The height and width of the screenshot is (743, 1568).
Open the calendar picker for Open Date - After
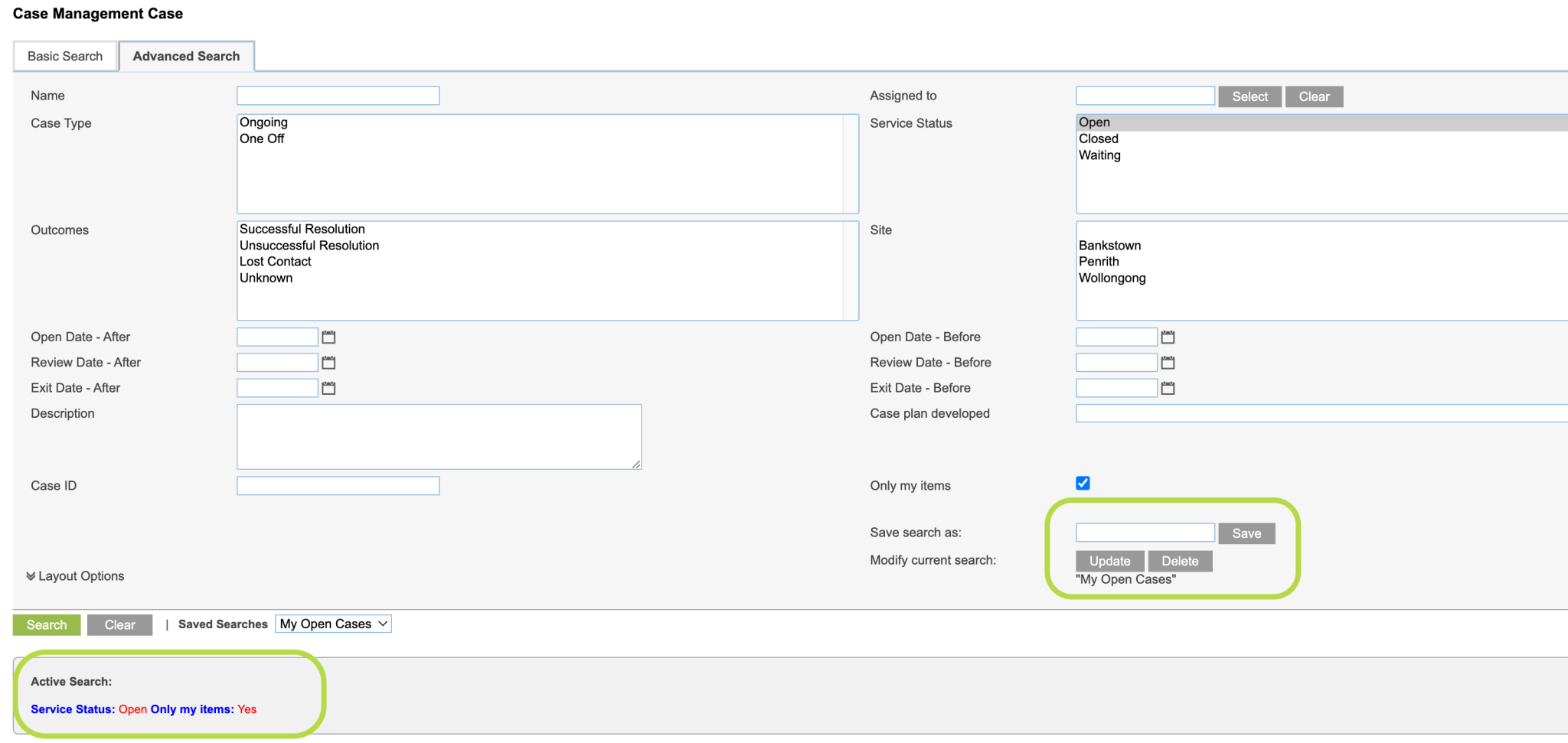pyautogui.click(x=328, y=337)
